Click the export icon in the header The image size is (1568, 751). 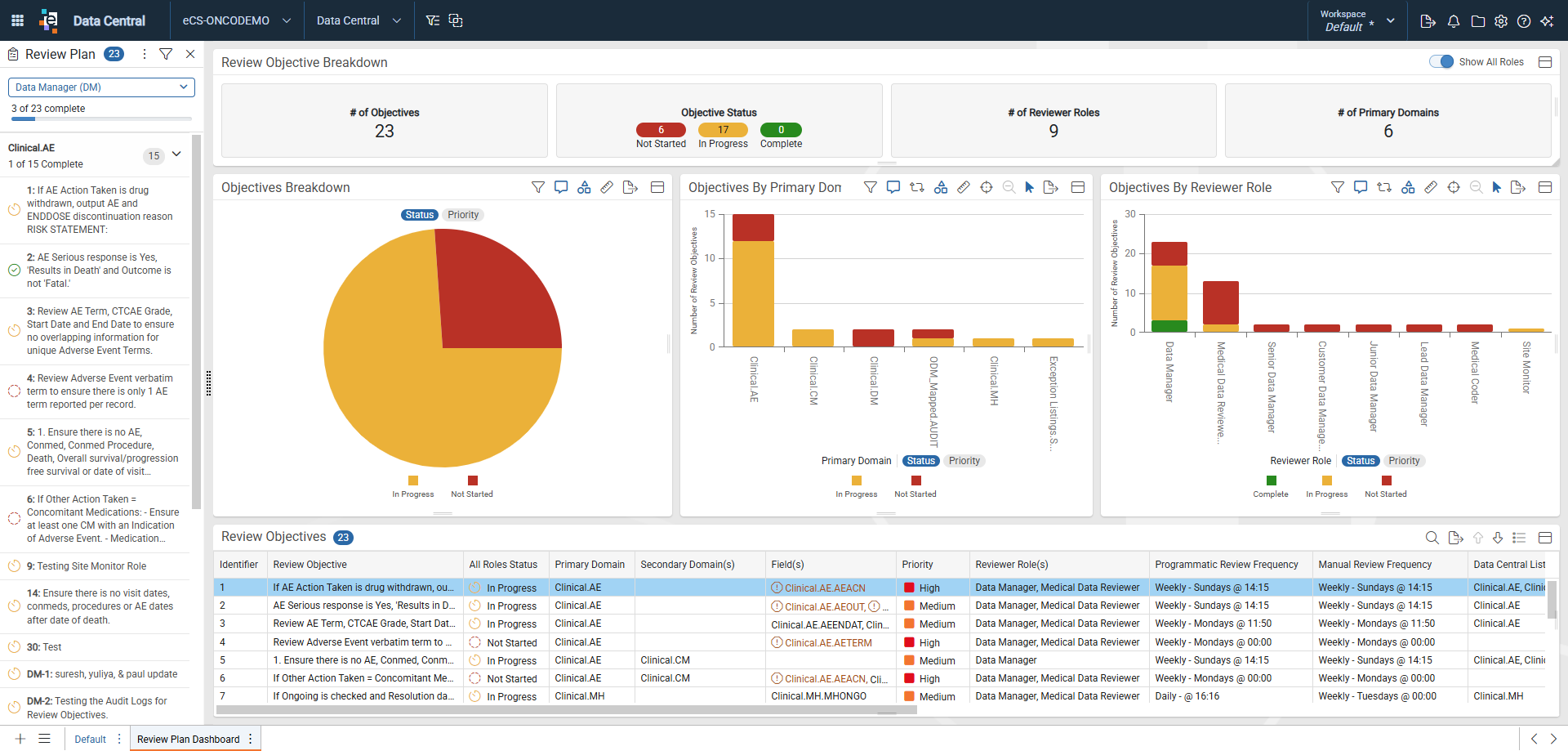click(1428, 21)
